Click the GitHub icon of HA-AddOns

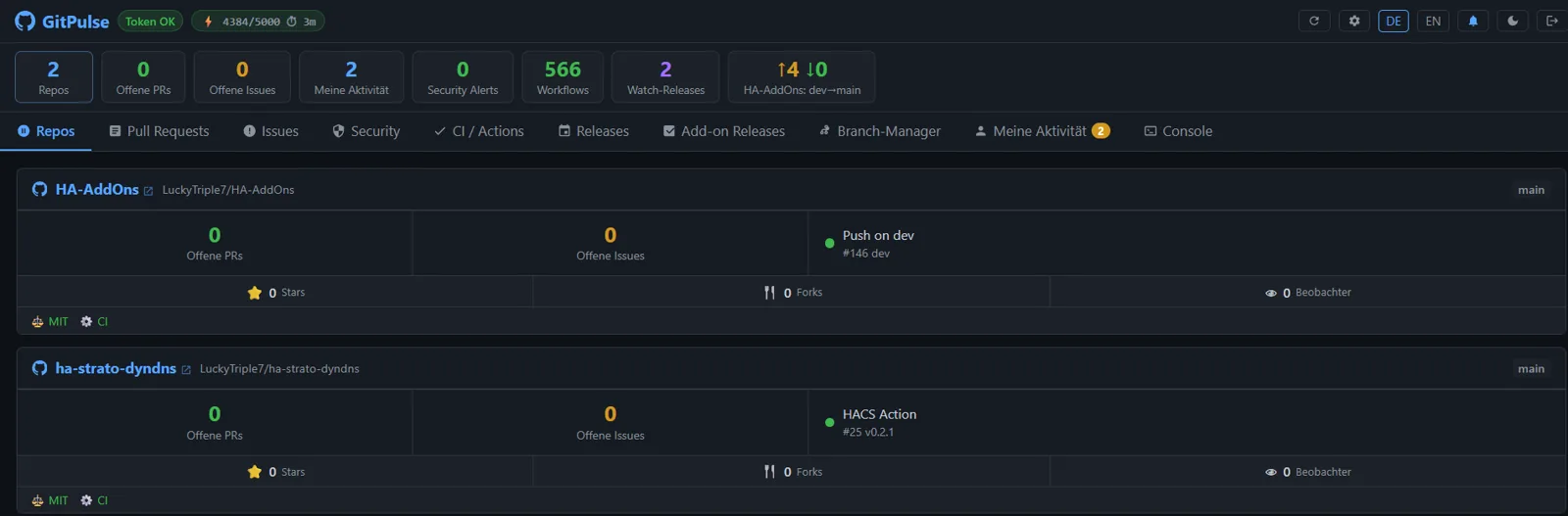pos(40,190)
